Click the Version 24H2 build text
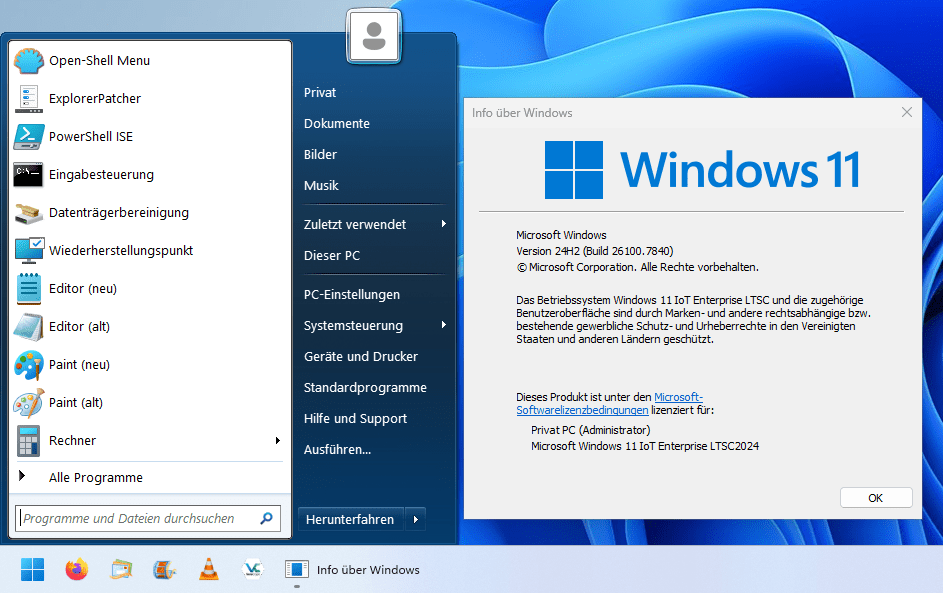 pyautogui.click(x=595, y=251)
